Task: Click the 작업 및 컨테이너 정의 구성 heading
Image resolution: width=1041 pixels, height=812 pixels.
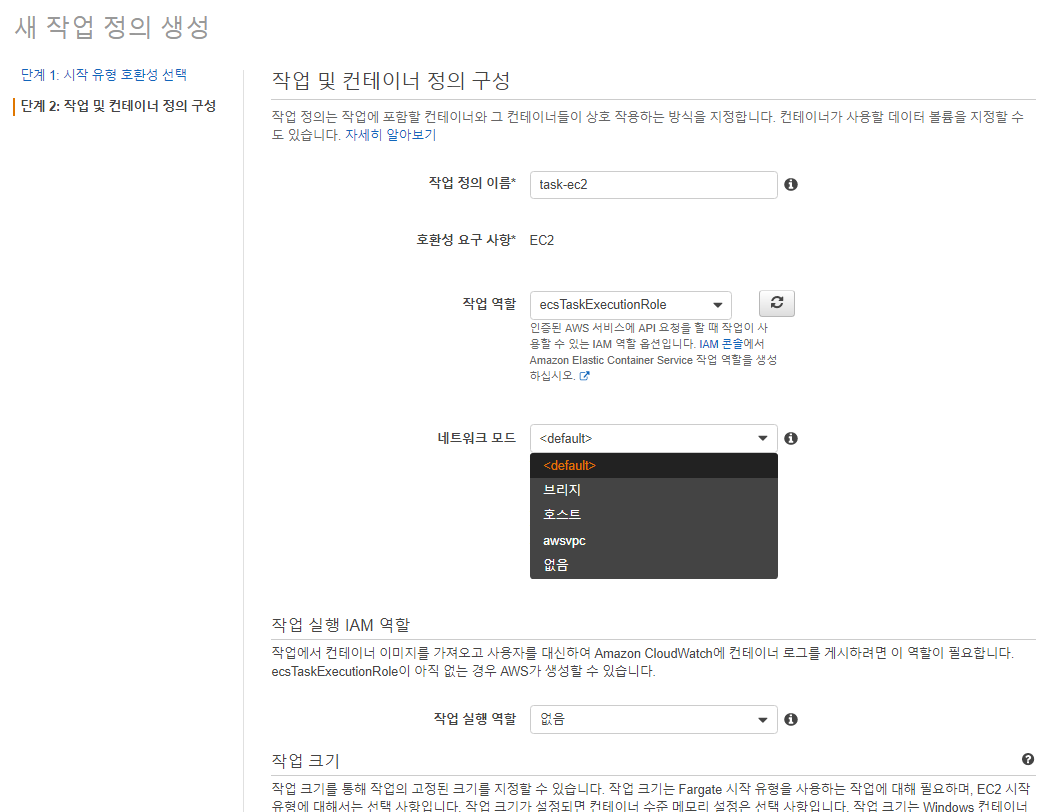Action: pyautogui.click(x=391, y=80)
